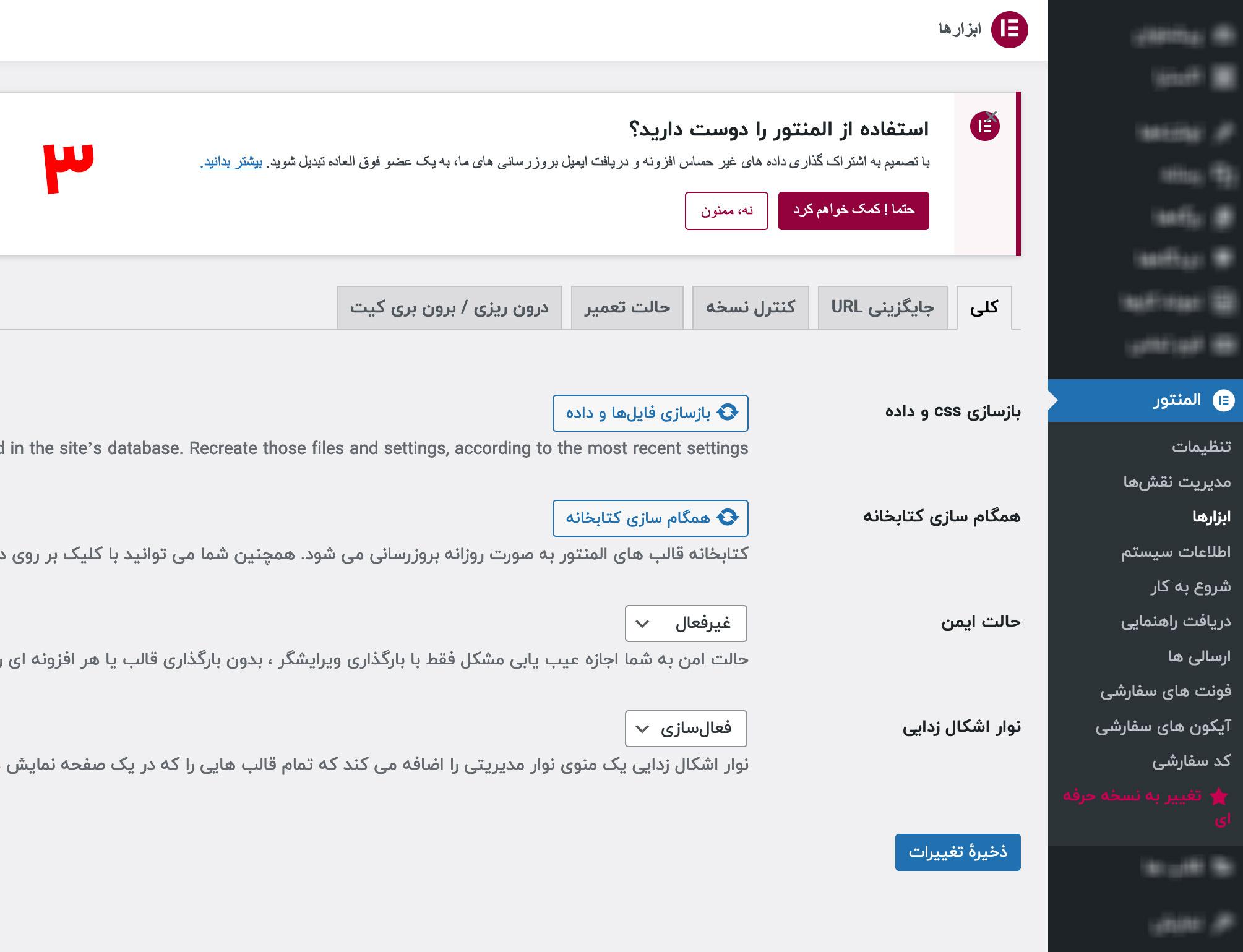Open 'کد سفارشی' submenu item
The image size is (1243, 952).
(x=1192, y=761)
